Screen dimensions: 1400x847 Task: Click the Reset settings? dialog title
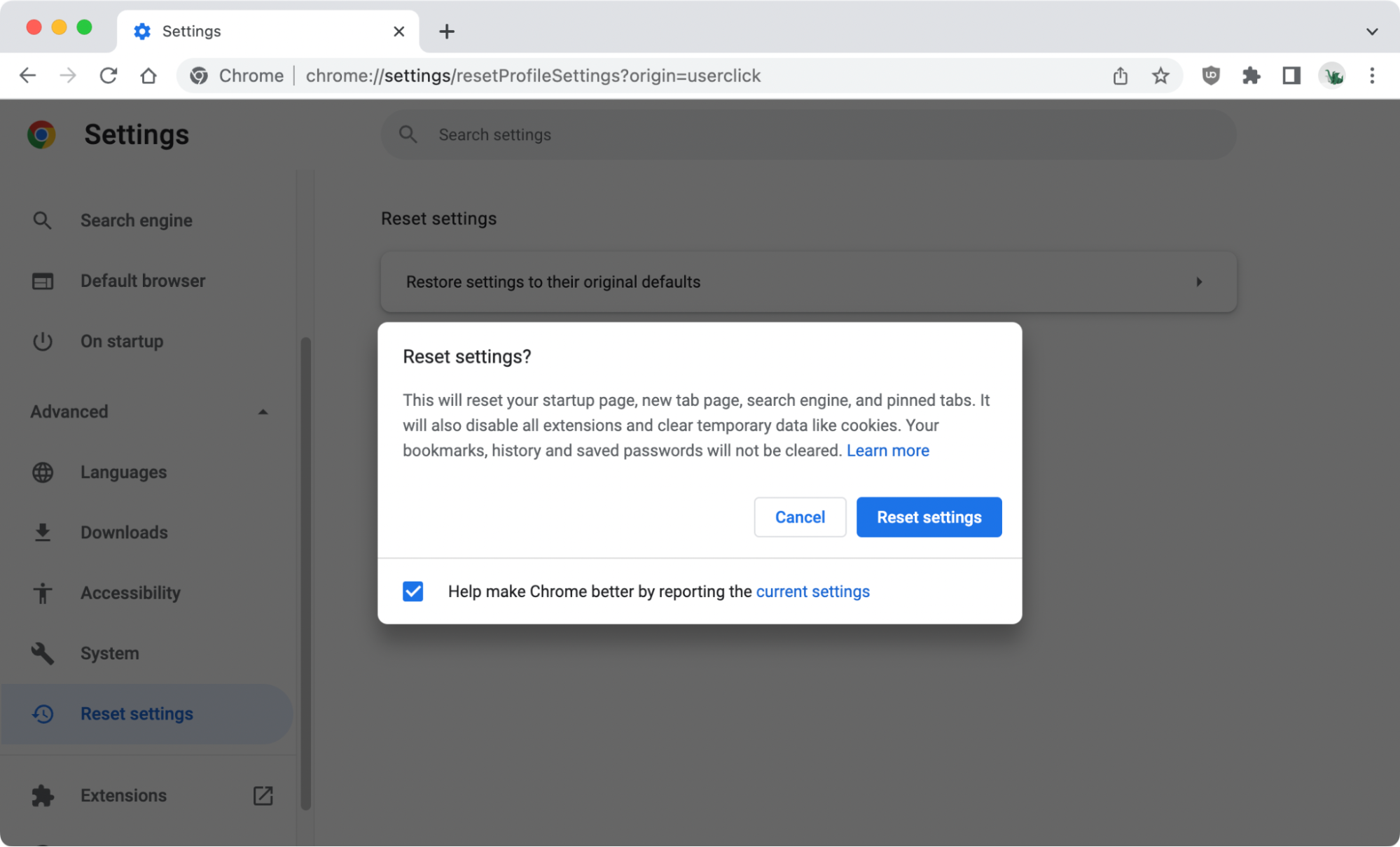click(467, 357)
